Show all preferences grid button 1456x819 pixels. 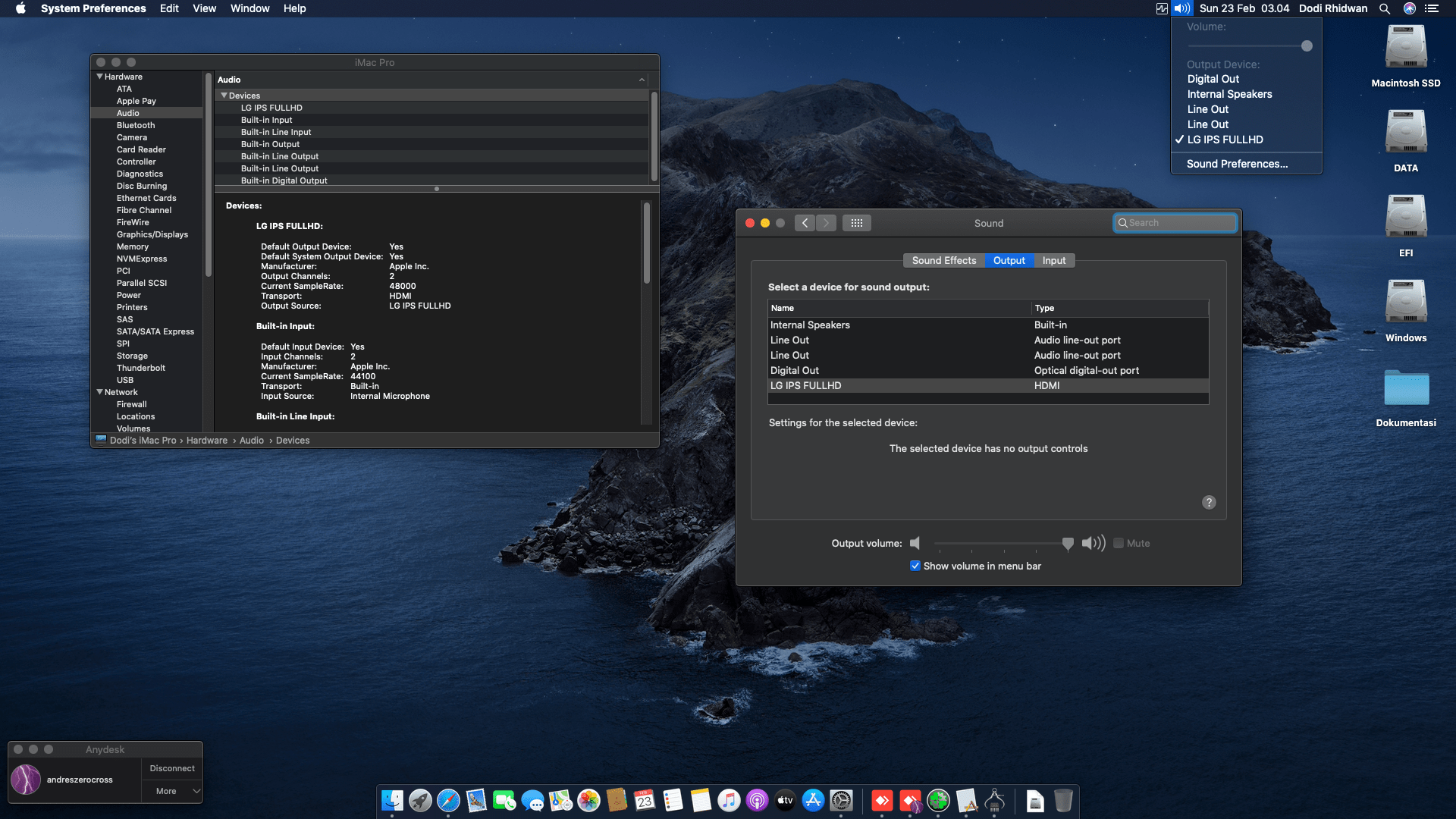click(x=857, y=223)
